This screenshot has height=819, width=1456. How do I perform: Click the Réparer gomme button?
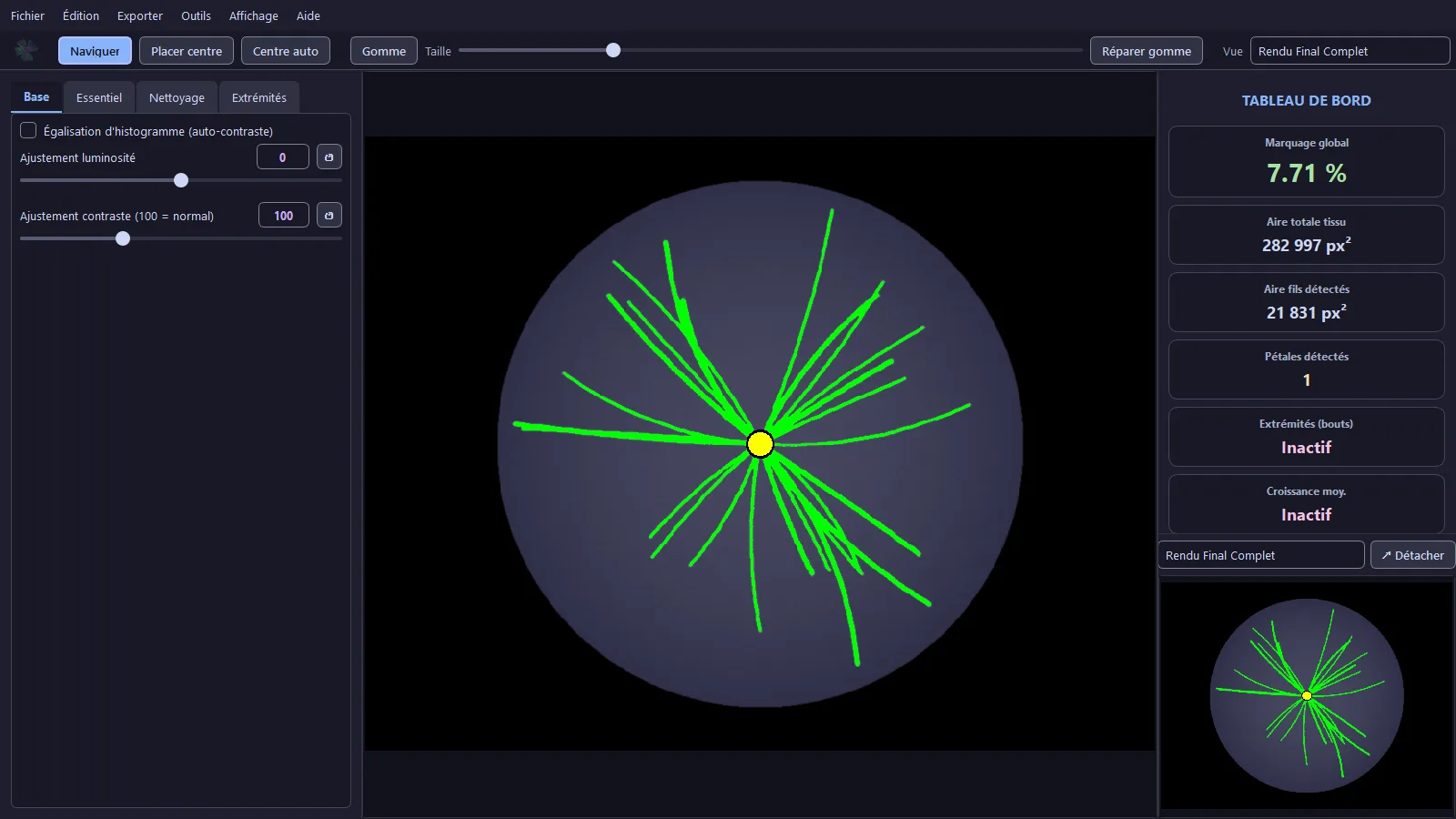click(1147, 51)
